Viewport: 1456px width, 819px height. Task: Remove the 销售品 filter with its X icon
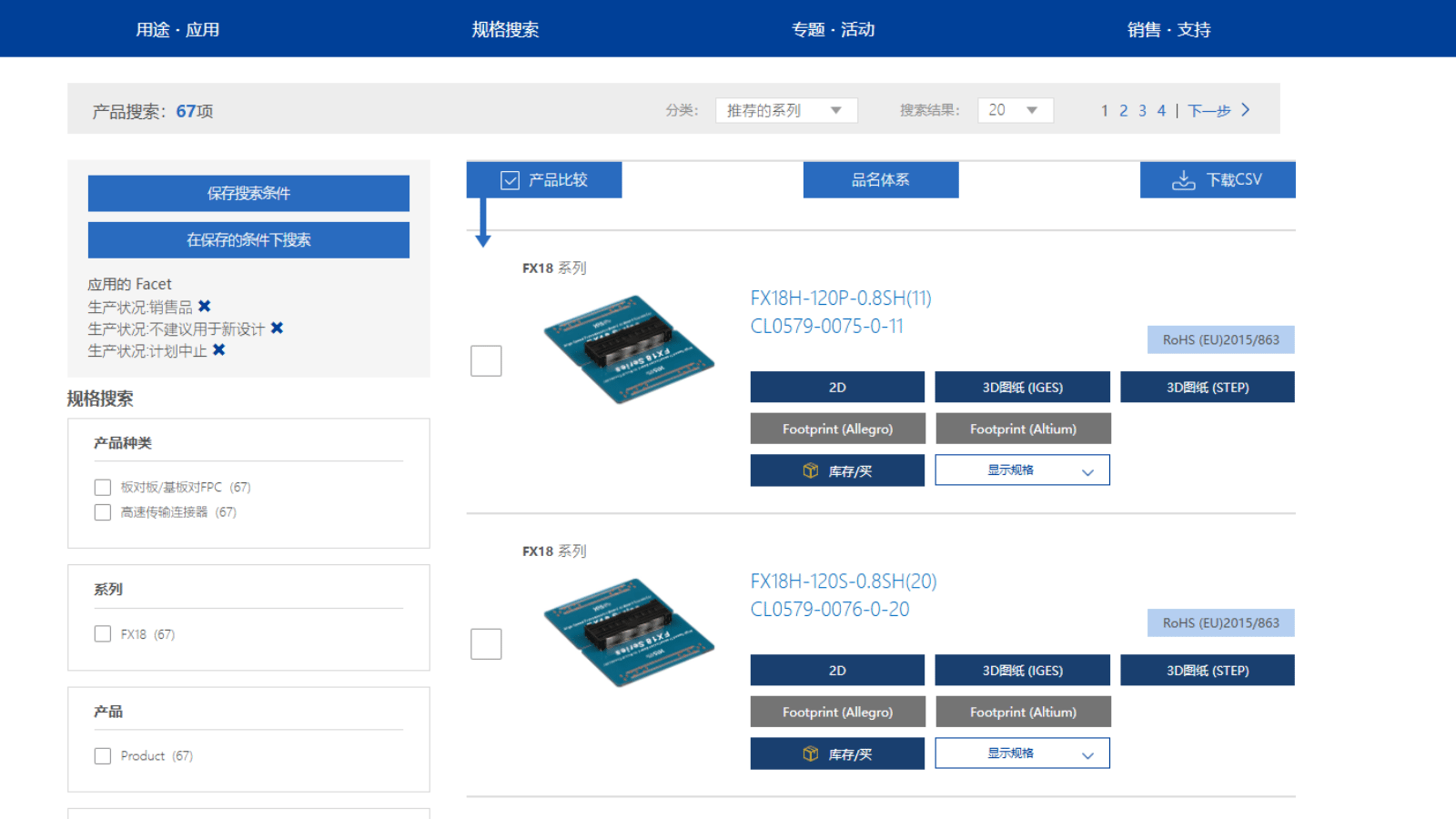point(204,306)
